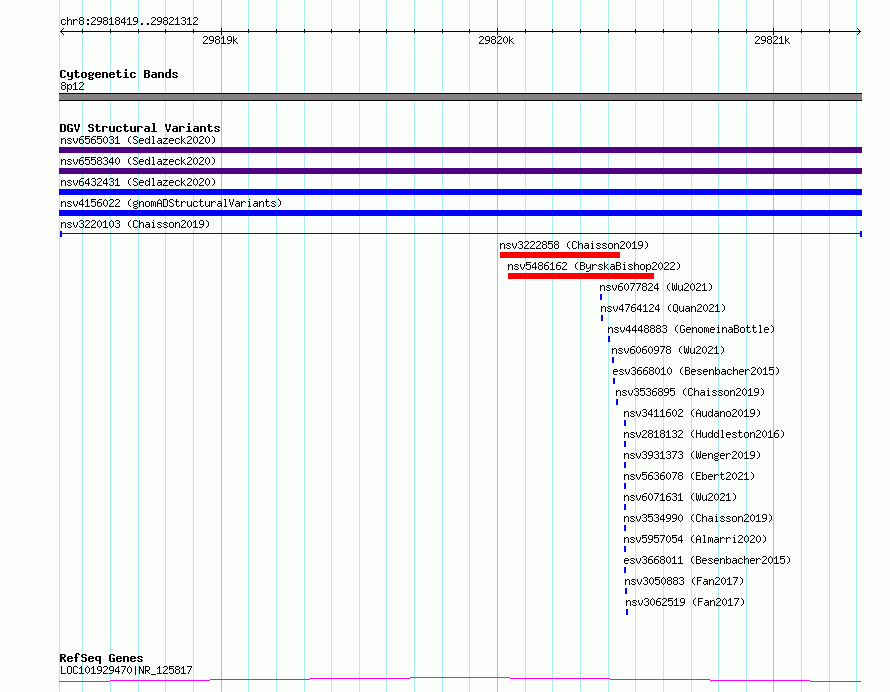Select the nsv6558340 (Sedlazeck2020) label

(138, 161)
